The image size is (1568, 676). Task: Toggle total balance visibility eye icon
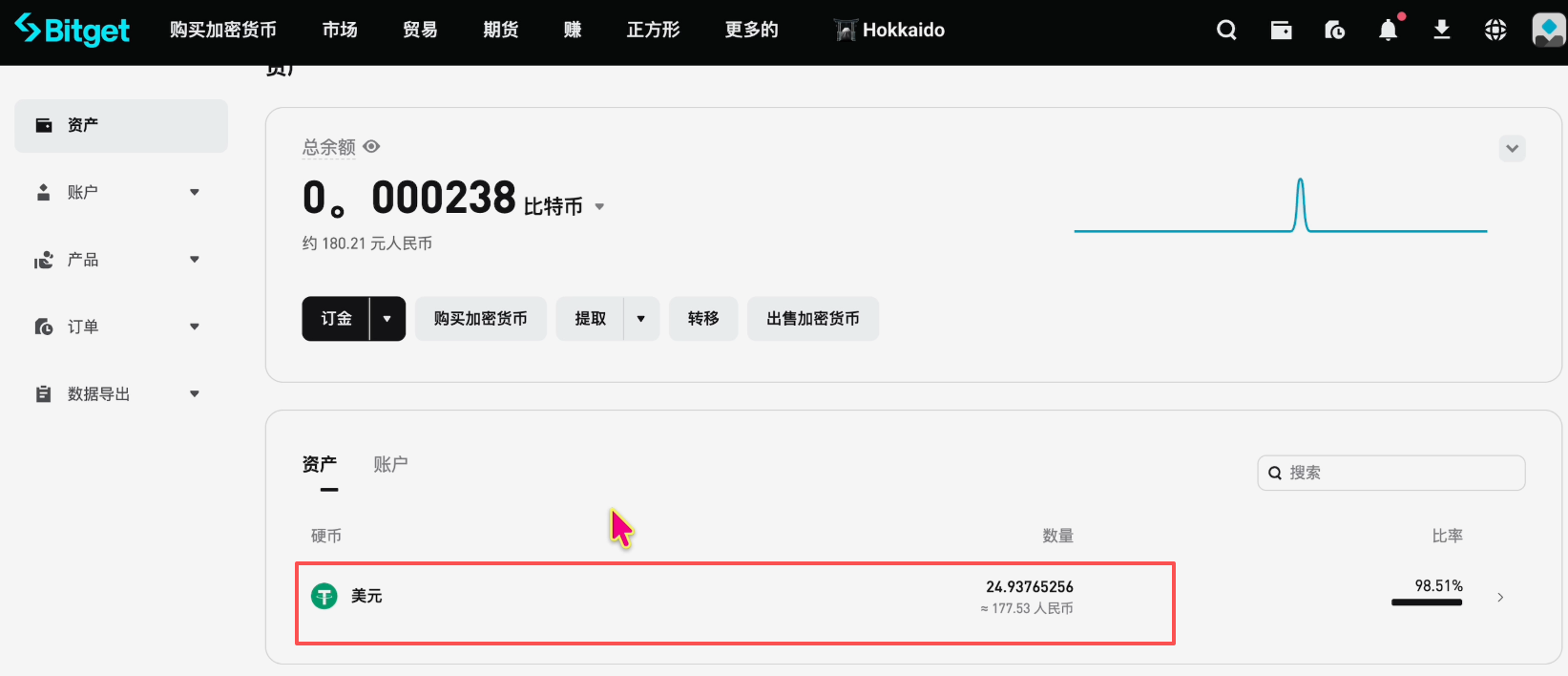[372, 146]
